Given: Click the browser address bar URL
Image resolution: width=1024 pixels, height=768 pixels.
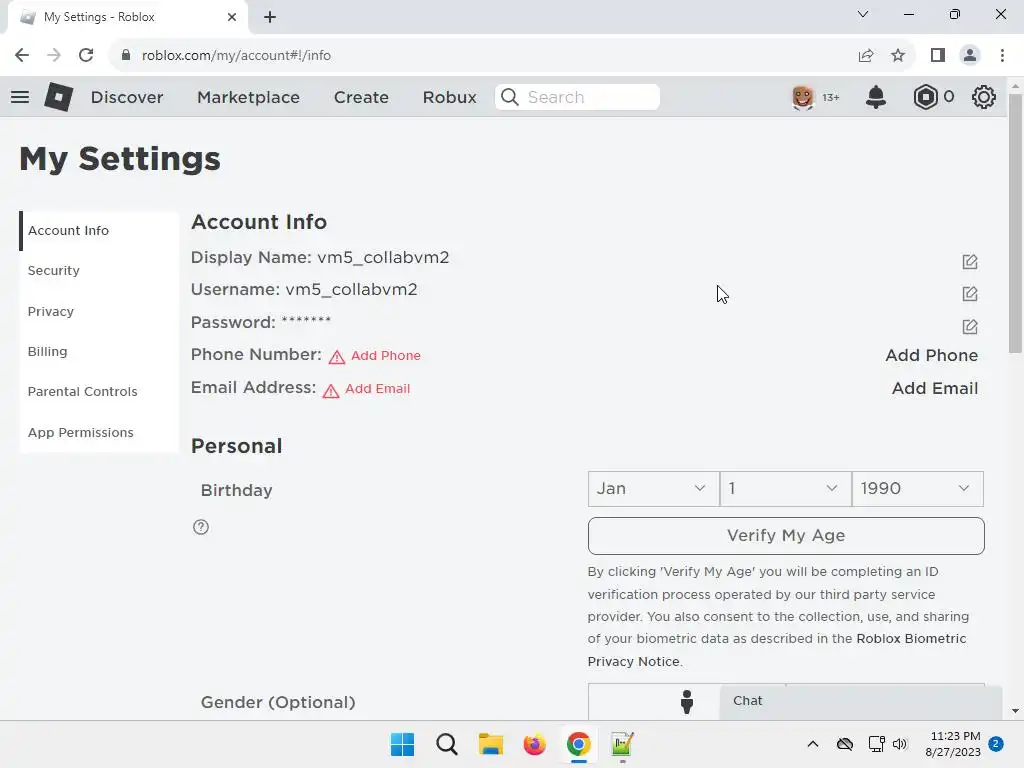Looking at the screenshot, I should point(236,56).
